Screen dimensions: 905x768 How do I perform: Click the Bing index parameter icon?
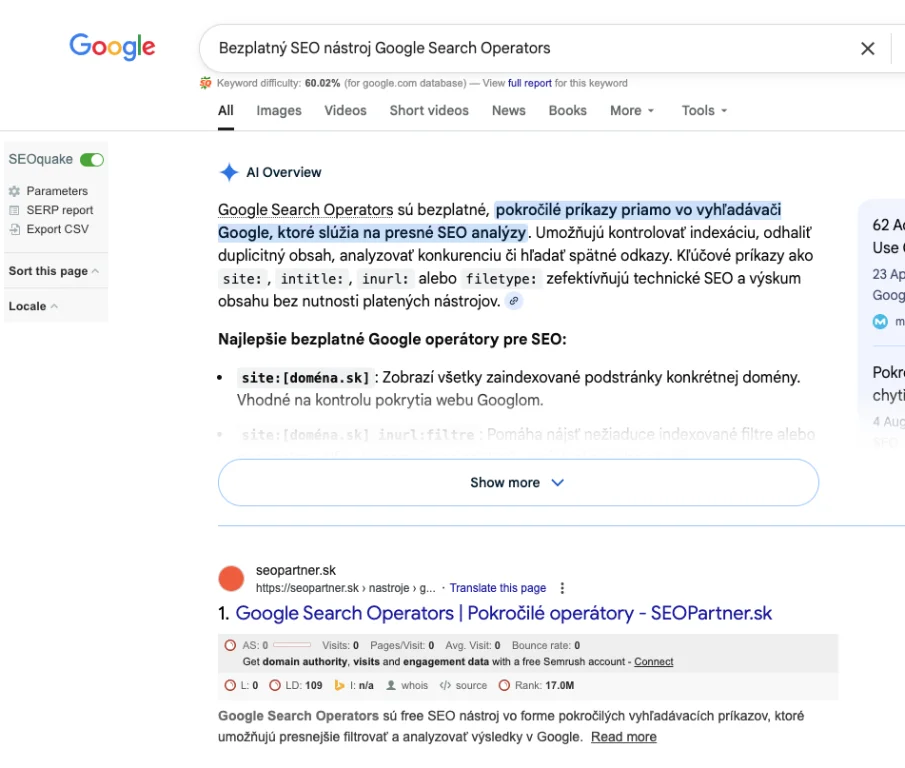(x=339, y=686)
